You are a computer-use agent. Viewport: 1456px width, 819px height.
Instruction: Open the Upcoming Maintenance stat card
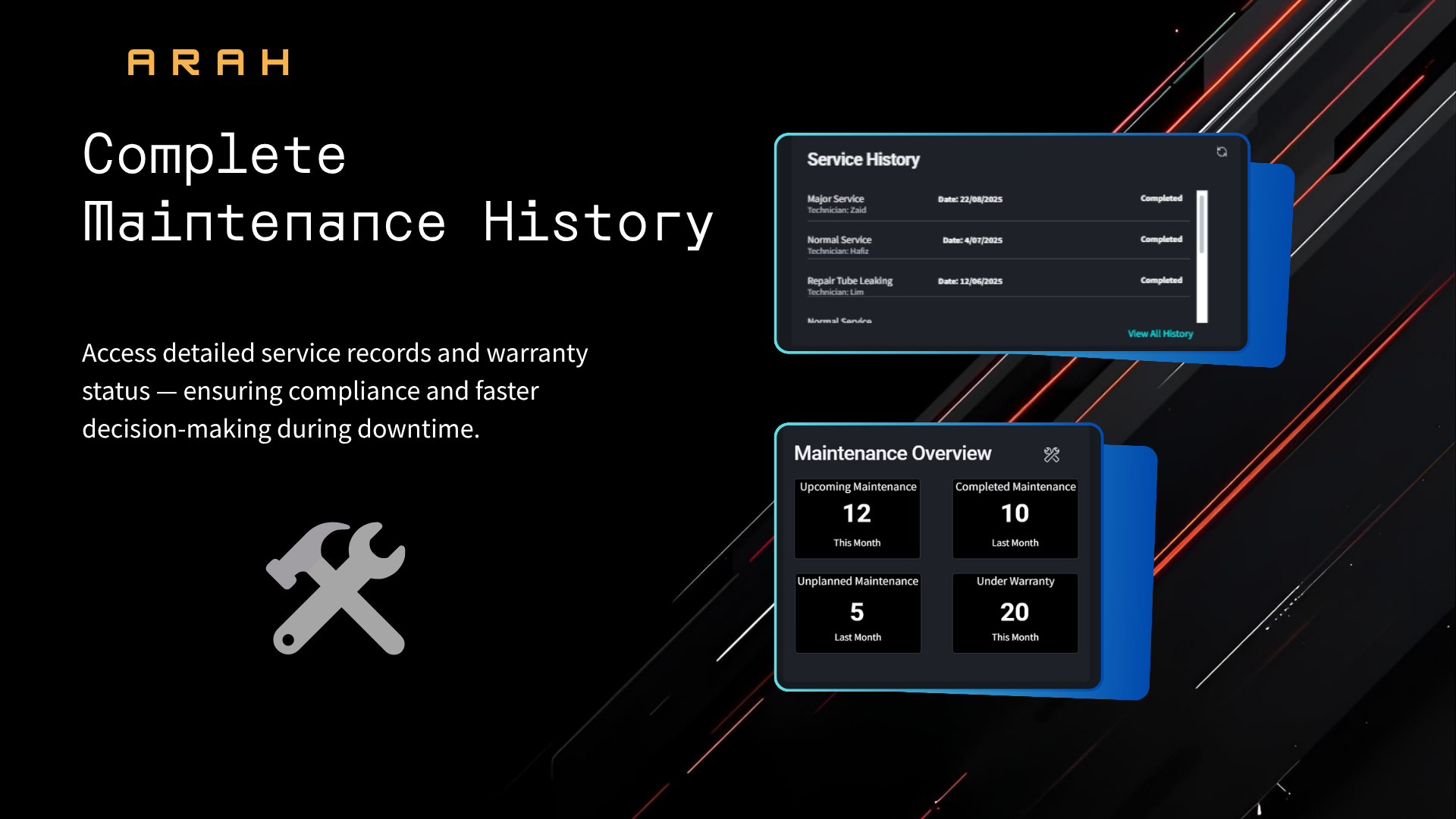click(x=858, y=518)
